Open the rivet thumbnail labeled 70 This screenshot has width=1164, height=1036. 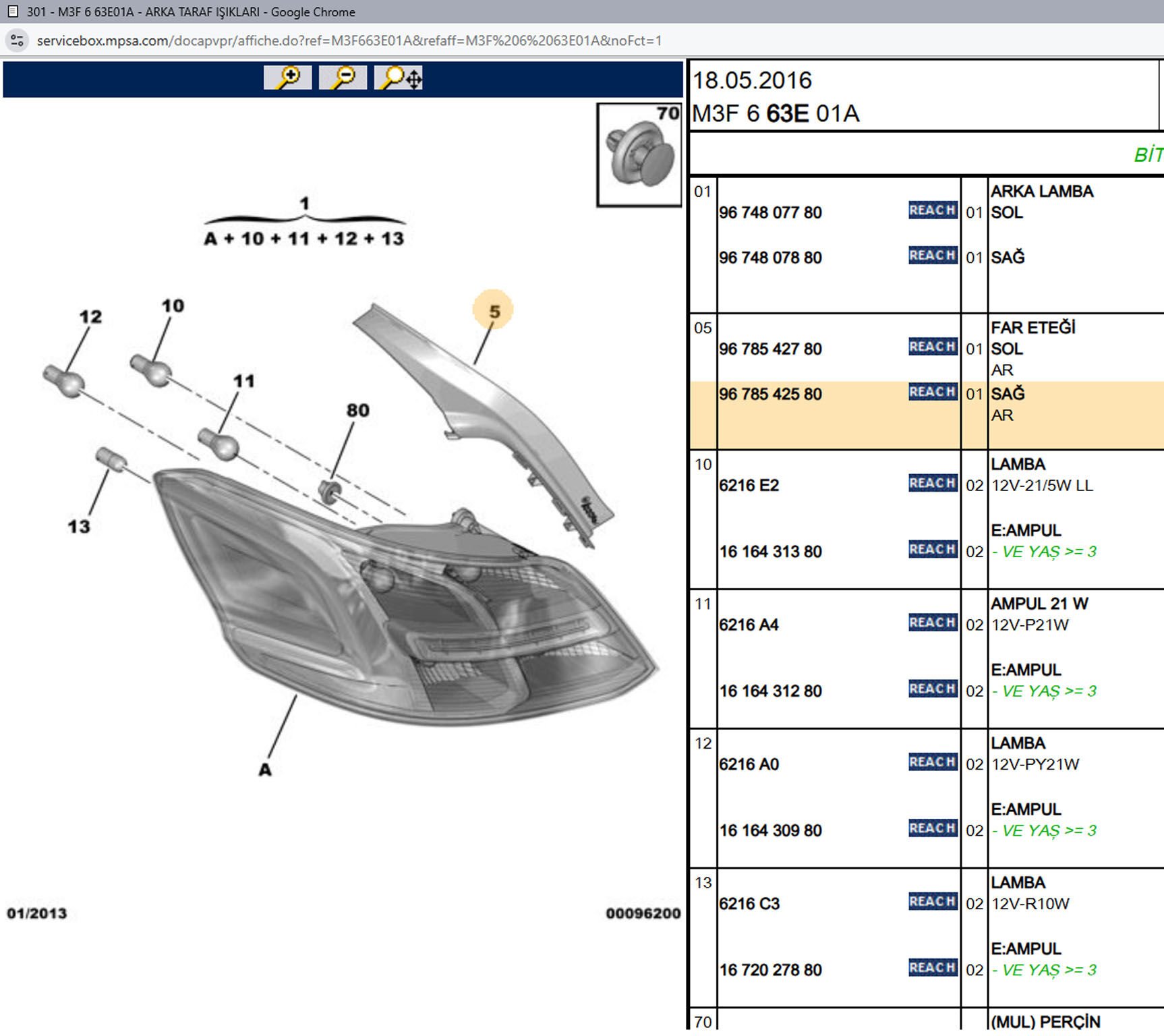coord(639,155)
